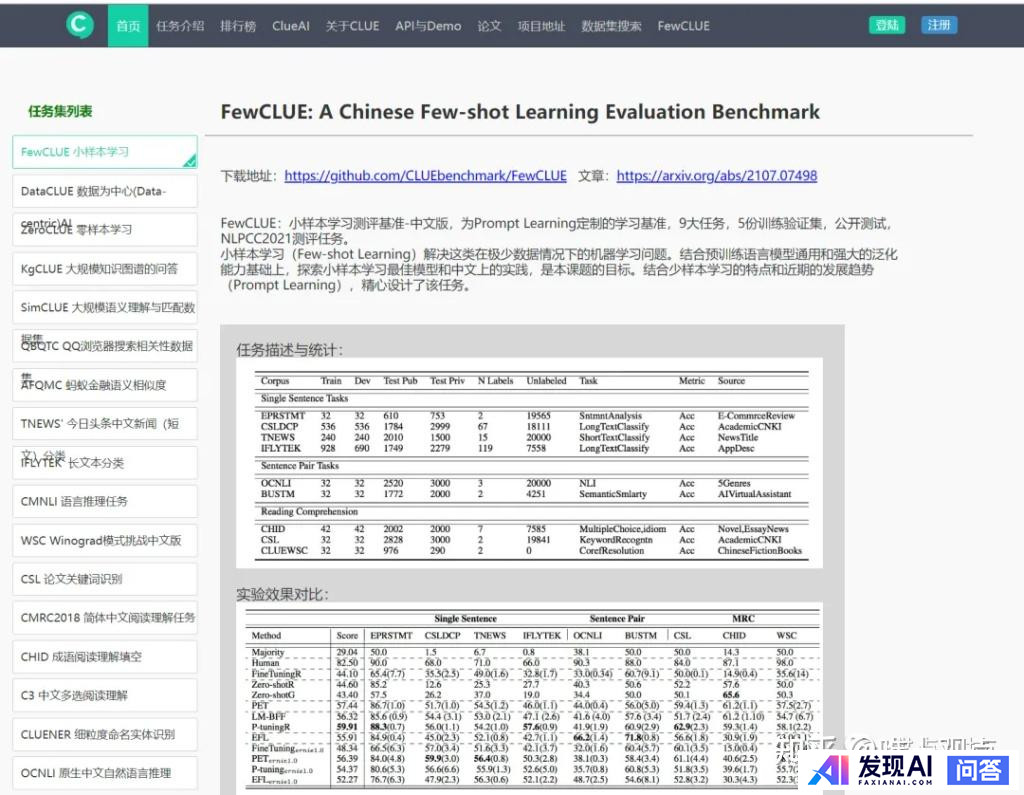Image resolution: width=1024 pixels, height=795 pixels.
Task: Open 项目地址 nav item
Action: pos(541,26)
